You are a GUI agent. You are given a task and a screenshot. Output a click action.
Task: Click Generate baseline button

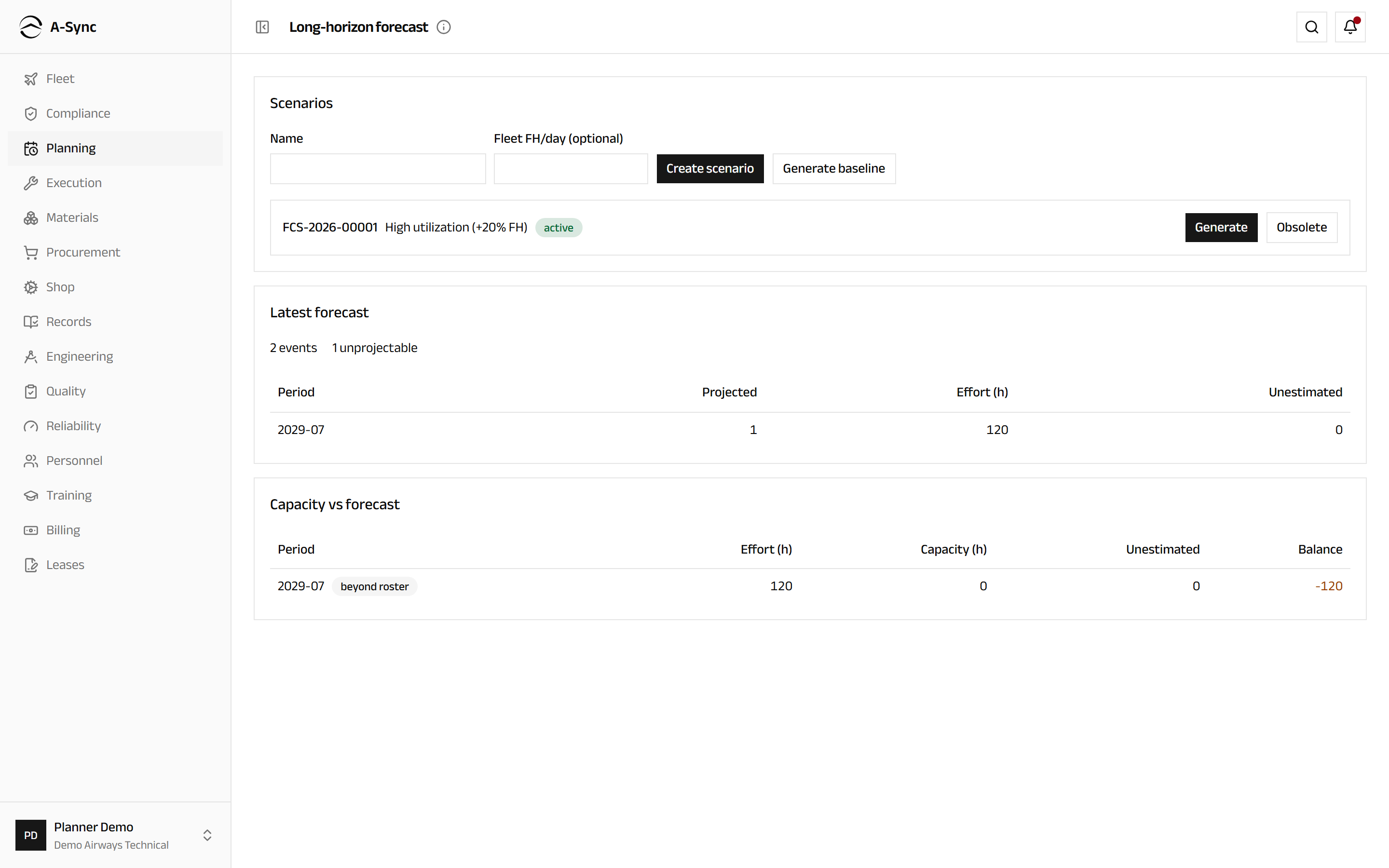coord(833,169)
